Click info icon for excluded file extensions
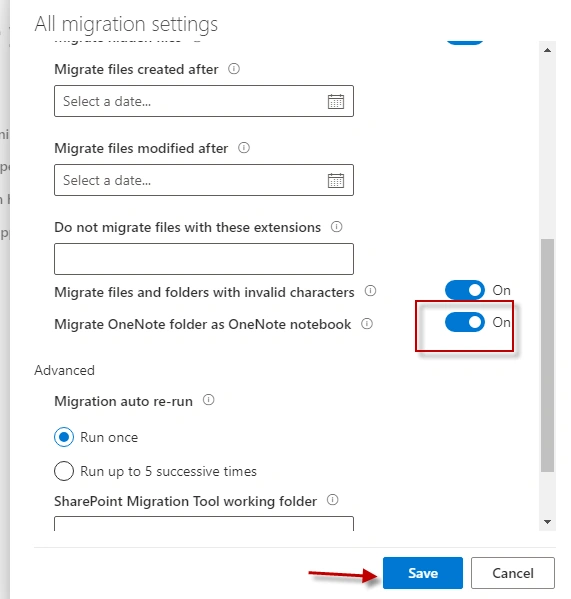Image resolution: width=571 pixels, height=599 pixels. (x=336, y=227)
